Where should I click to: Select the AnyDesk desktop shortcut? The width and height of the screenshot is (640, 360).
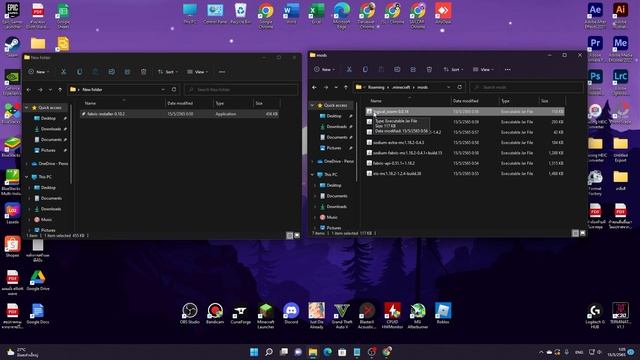[x=443, y=13]
